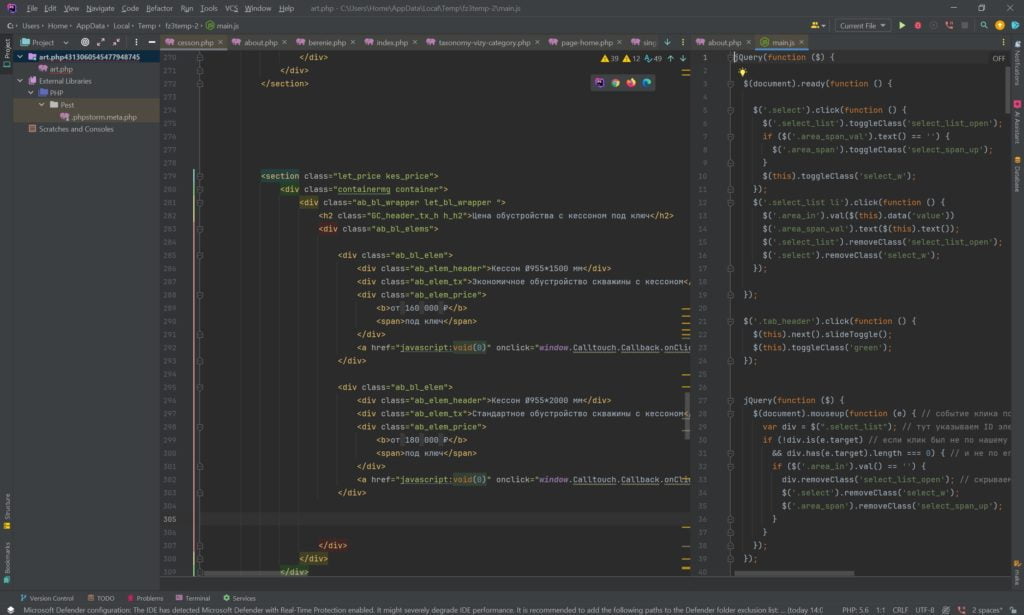Click the lightbulb quick-fix icon in main.js
Image resolution: width=1024 pixels, height=615 pixels.
coord(743,72)
